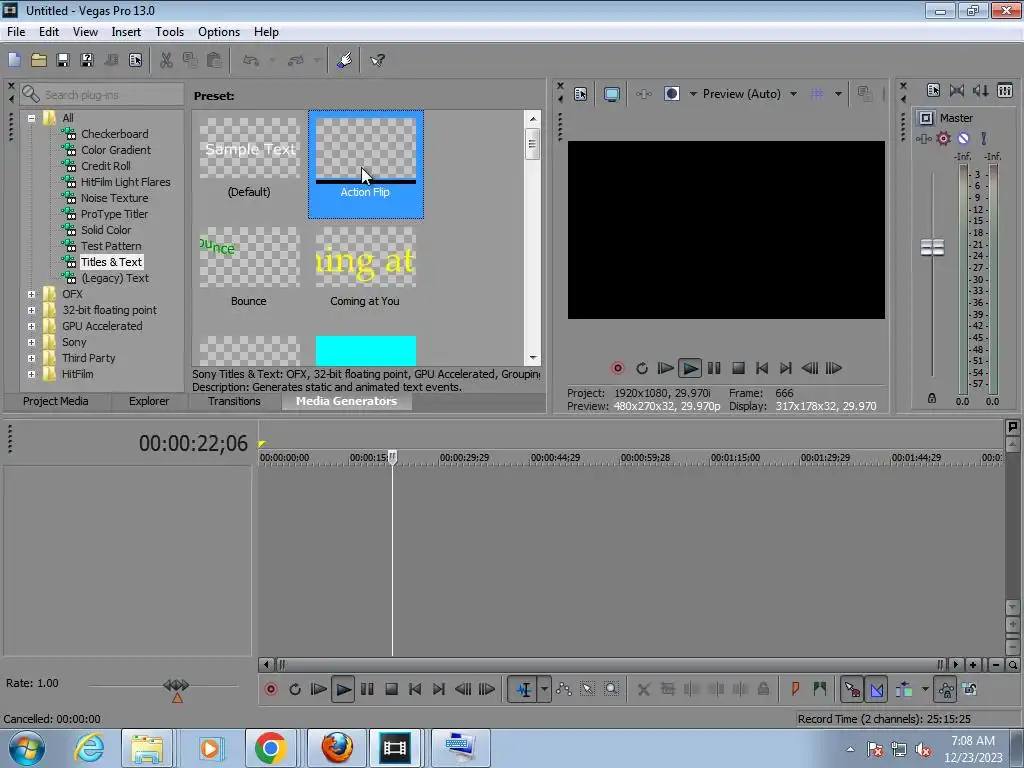Go to end using timeline transport
This screenshot has height=768, width=1024.
point(439,689)
